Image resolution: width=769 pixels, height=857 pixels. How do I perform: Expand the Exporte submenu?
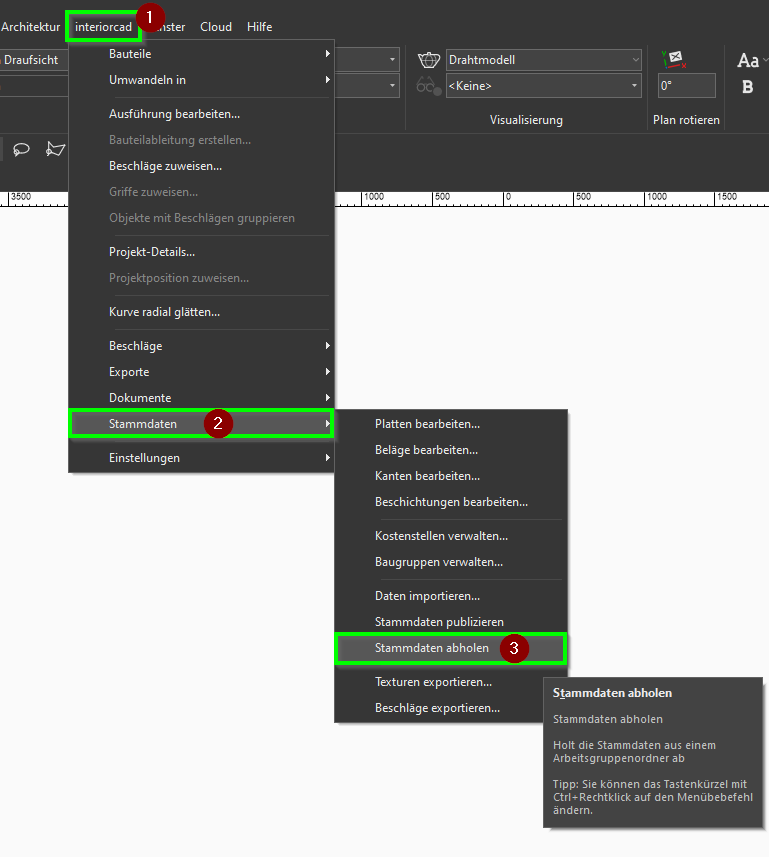(x=201, y=372)
